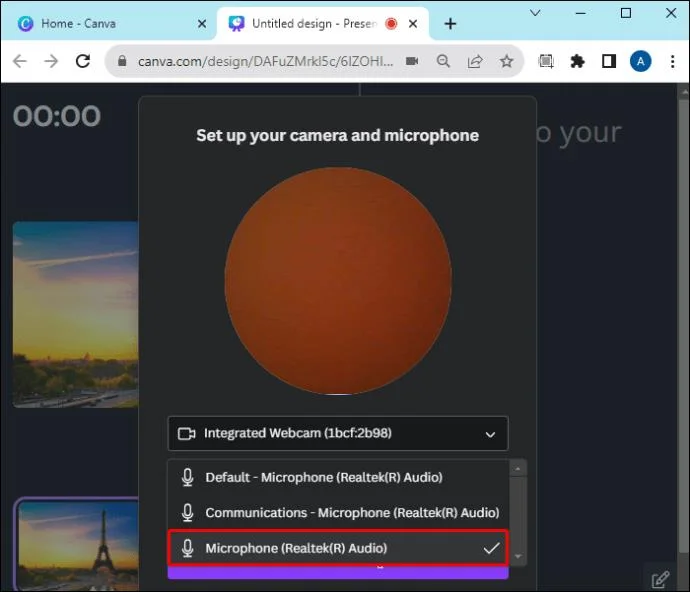Go forward using browser forward arrow
The image size is (690, 592).
tap(51, 61)
